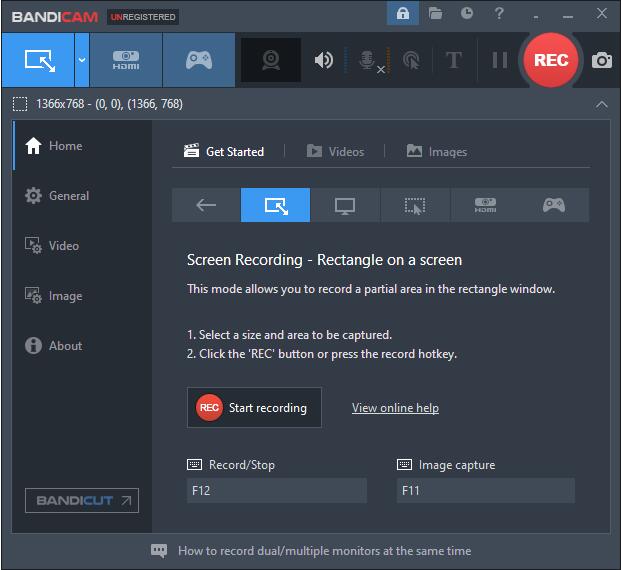Toggle mouse click effects
This screenshot has width=622, height=570.
pyautogui.click(x=411, y=60)
